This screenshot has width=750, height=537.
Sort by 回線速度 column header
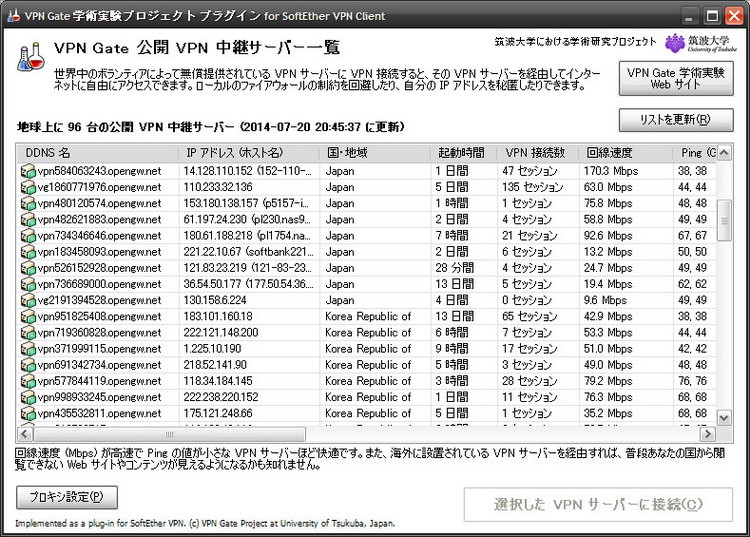coord(626,153)
